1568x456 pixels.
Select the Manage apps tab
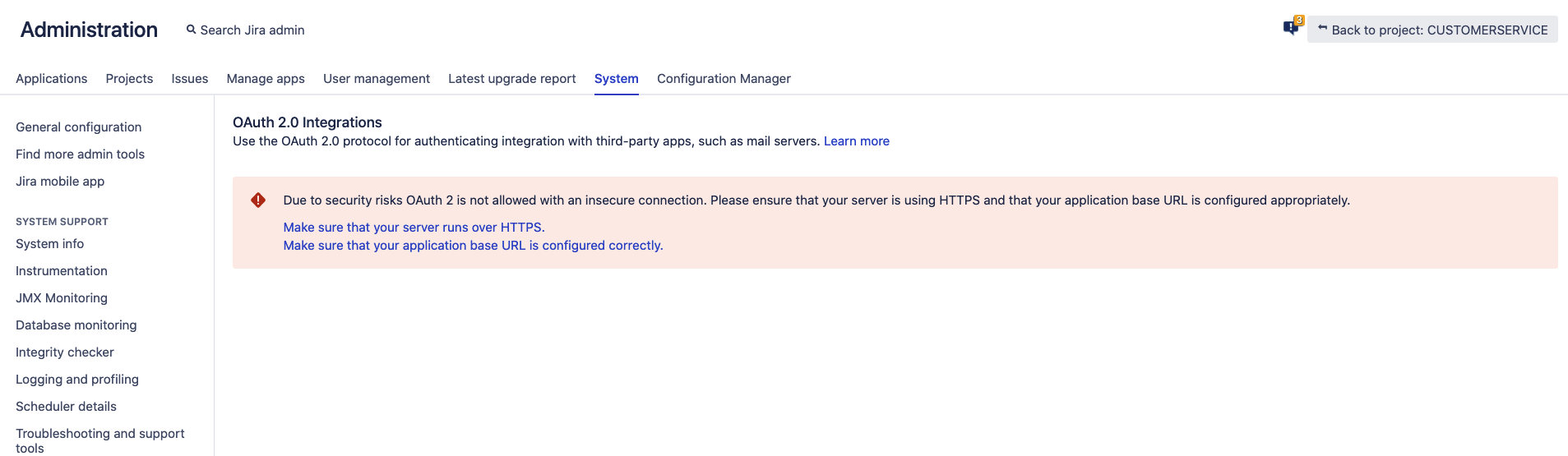coord(266,78)
